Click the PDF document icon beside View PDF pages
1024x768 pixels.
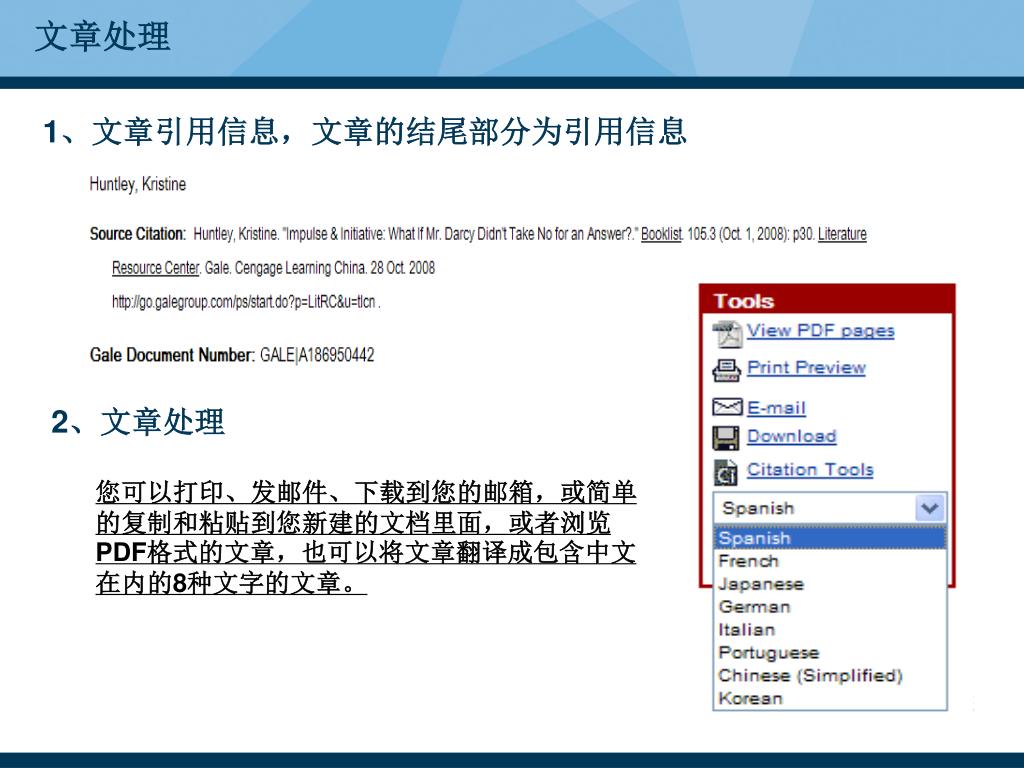[x=728, y=334]
